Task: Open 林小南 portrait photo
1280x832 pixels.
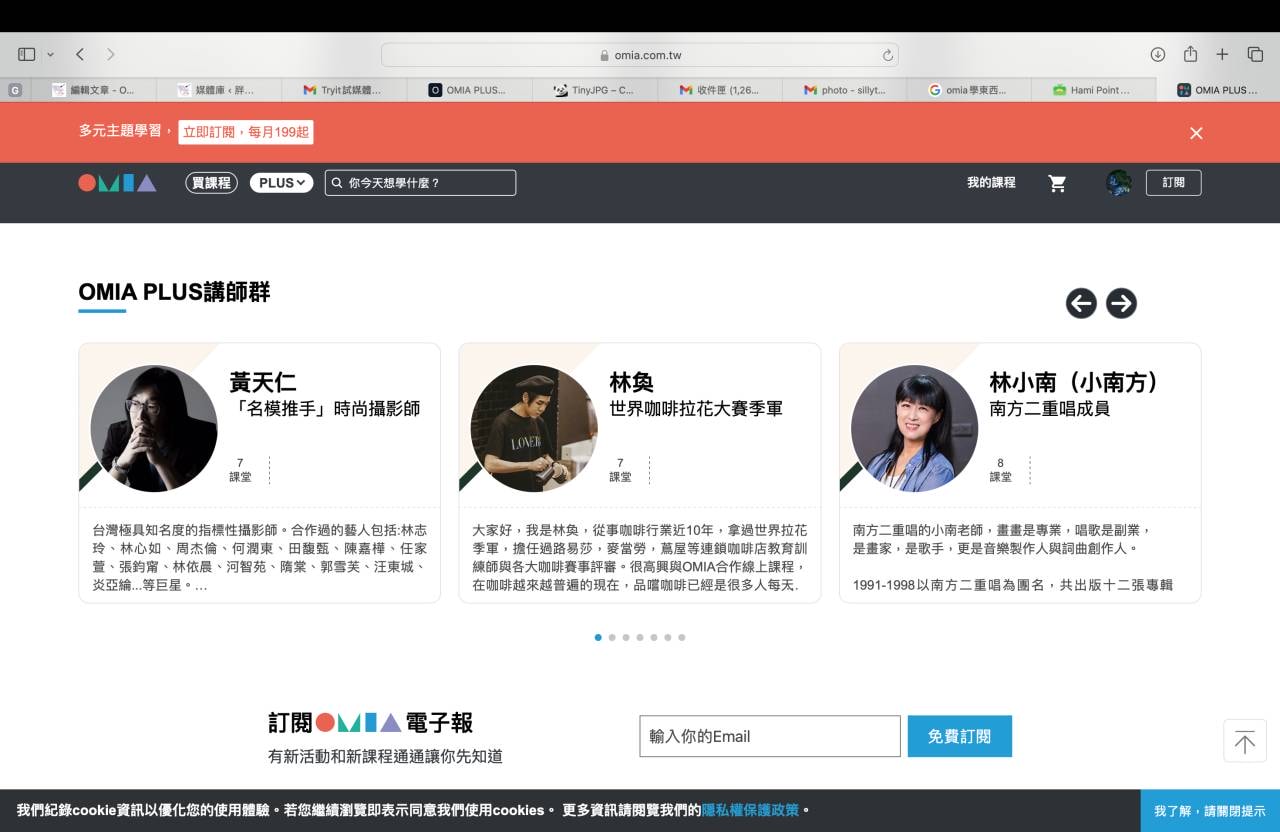Action: point(915,428)
